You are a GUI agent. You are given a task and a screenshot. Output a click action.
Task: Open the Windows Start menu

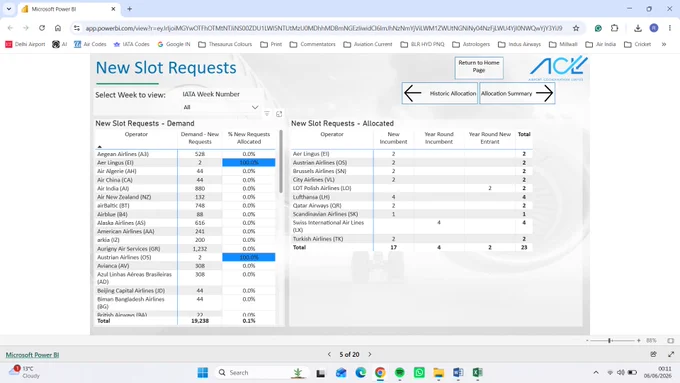coord(203,373)
